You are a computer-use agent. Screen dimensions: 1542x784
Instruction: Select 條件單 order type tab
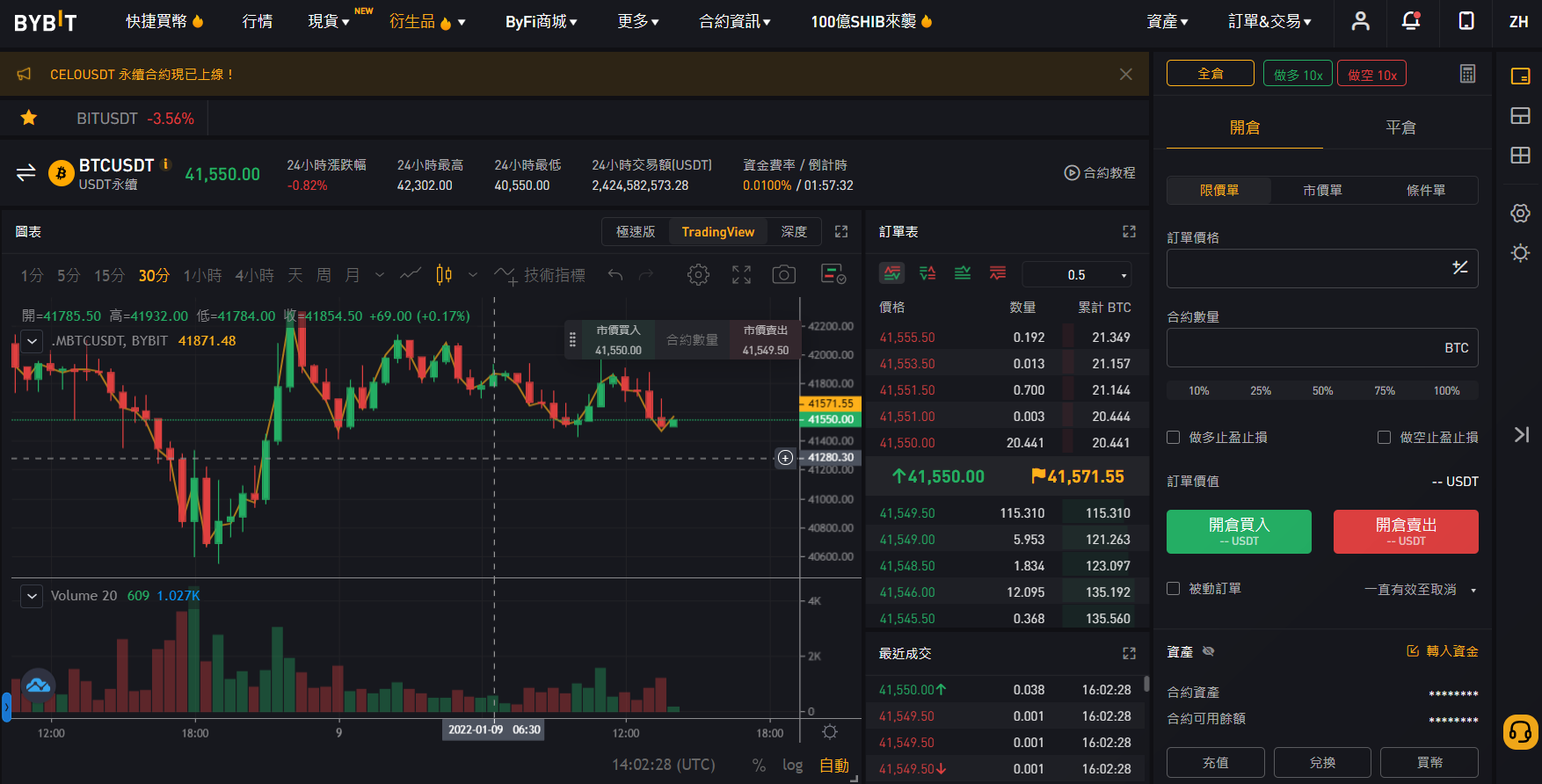coord(1426,190)
